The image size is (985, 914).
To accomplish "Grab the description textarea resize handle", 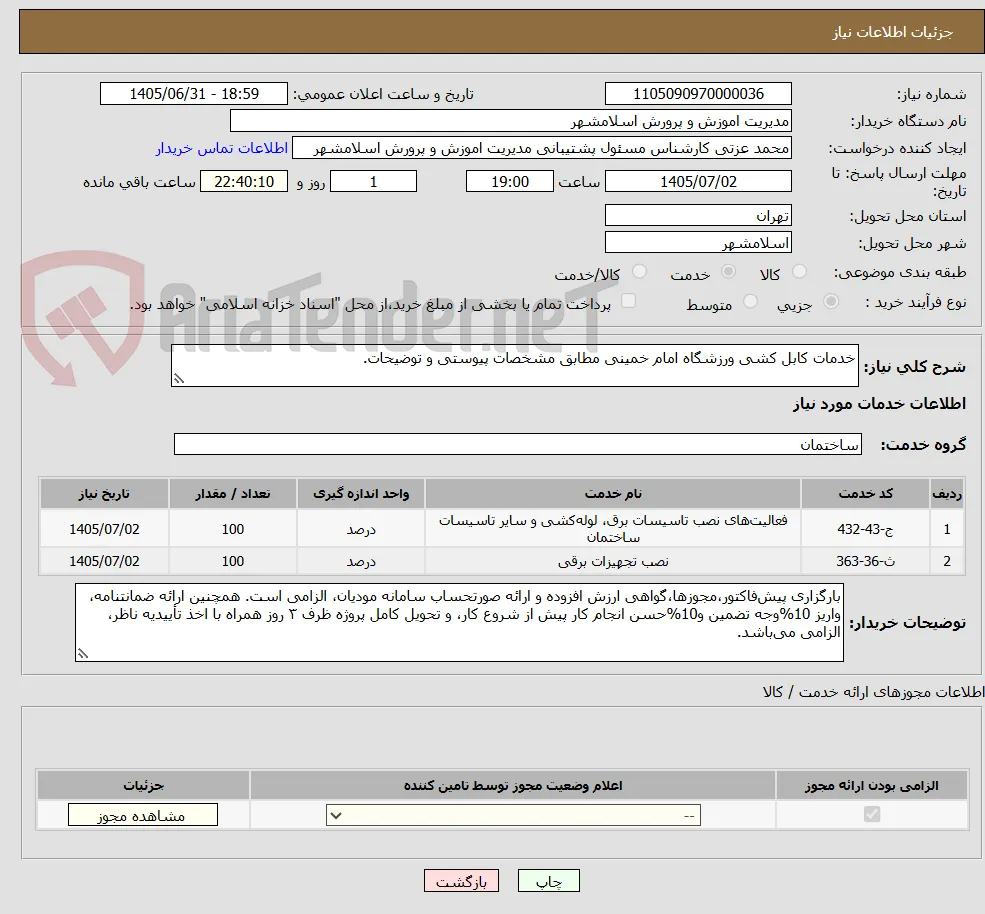I will click(x=178, y=379).
